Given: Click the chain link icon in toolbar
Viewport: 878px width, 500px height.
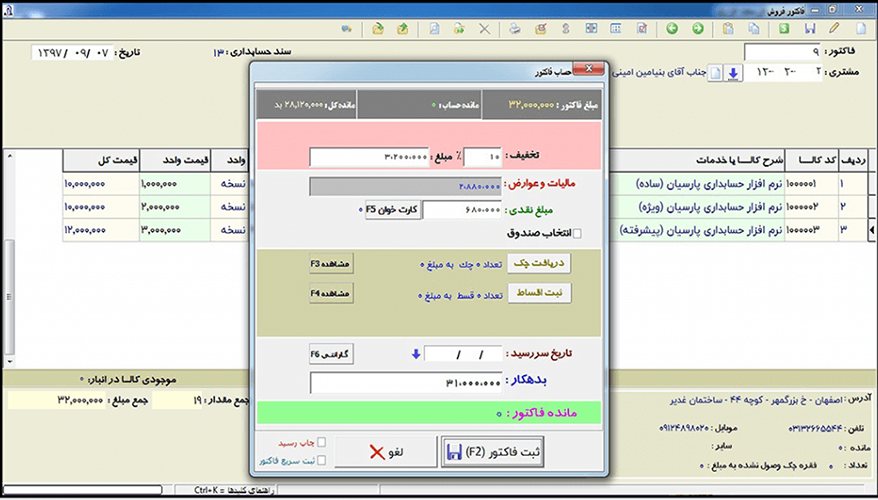Looking at the screenshot, I should click(x=566, y=29).
